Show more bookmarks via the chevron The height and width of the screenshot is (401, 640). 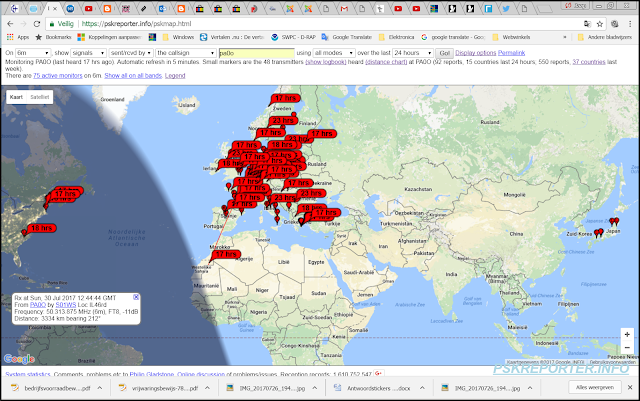565,37
